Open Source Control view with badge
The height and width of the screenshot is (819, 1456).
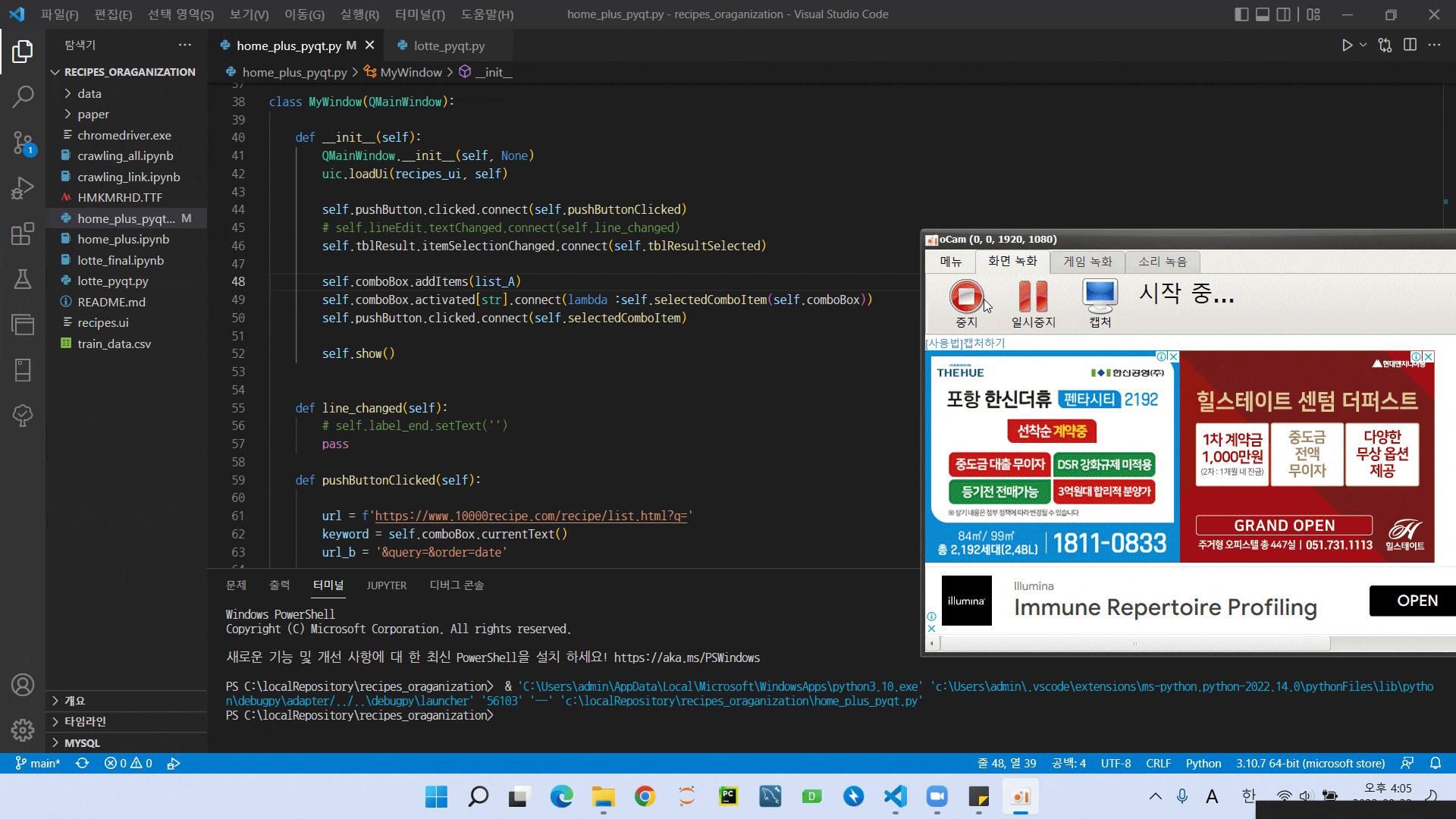(x=23, y=143)
